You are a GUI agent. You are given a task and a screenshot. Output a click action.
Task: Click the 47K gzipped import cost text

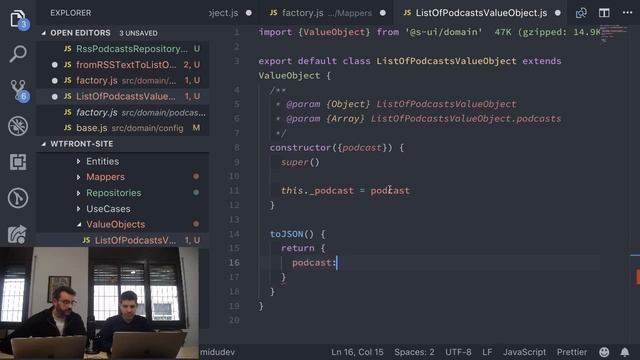(547, 32)
